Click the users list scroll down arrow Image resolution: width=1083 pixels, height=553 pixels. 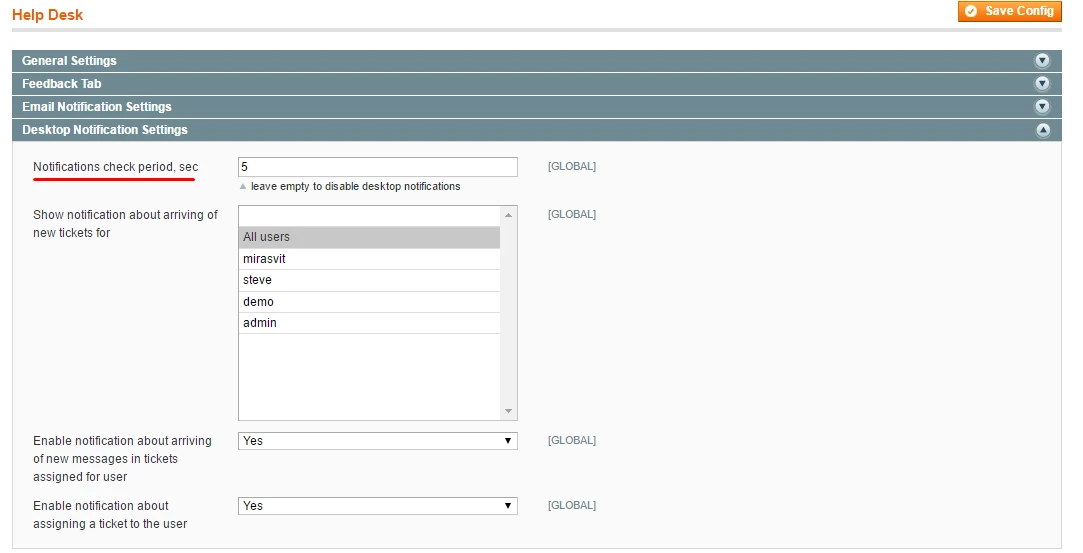tap(508, 411)
